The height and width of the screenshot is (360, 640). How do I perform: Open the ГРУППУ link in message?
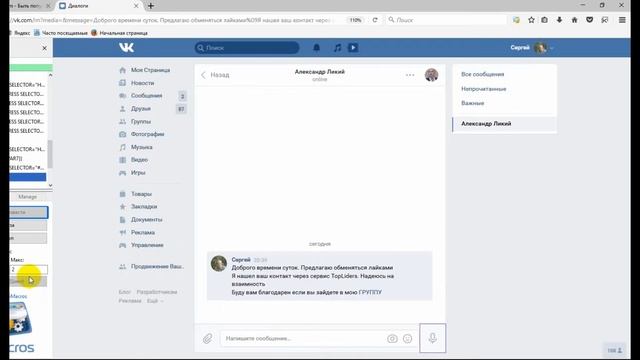pos(370,292)
